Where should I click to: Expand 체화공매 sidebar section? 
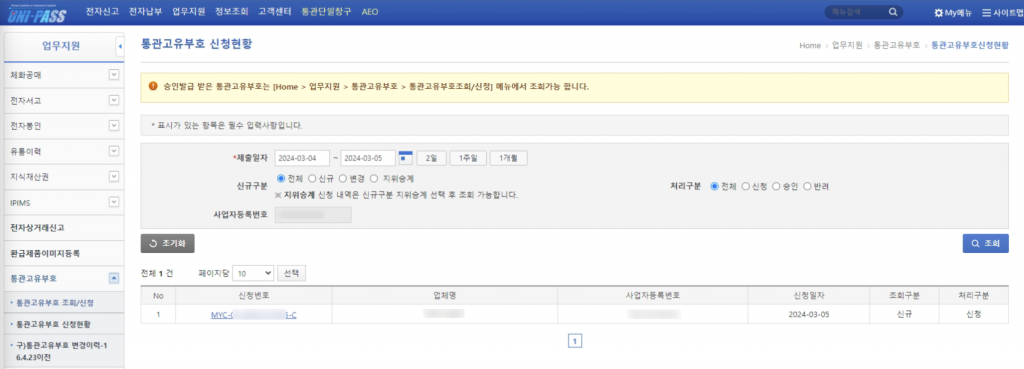[114, 75]
